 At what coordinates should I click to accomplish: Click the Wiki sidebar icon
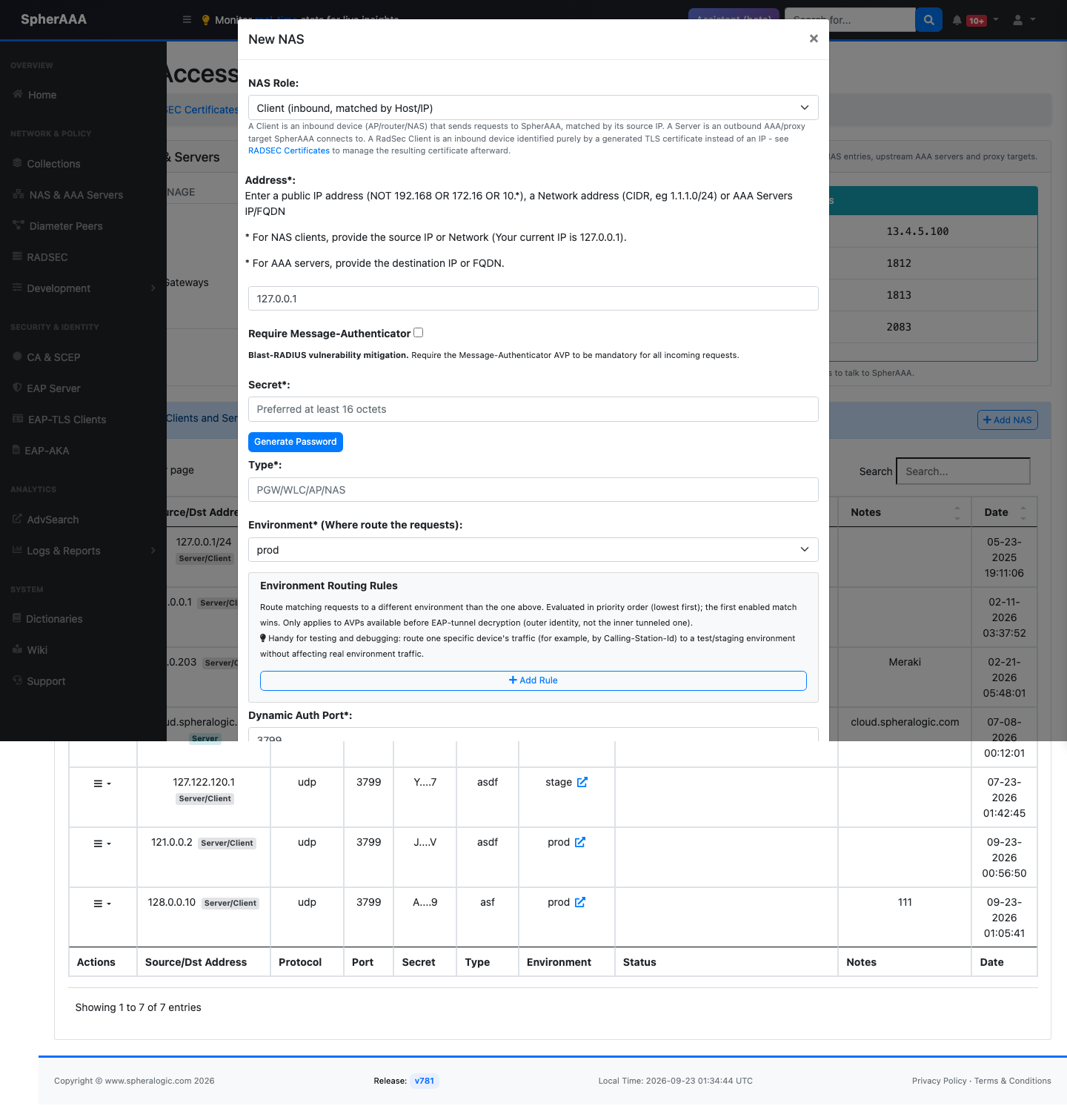coord(18,649)
